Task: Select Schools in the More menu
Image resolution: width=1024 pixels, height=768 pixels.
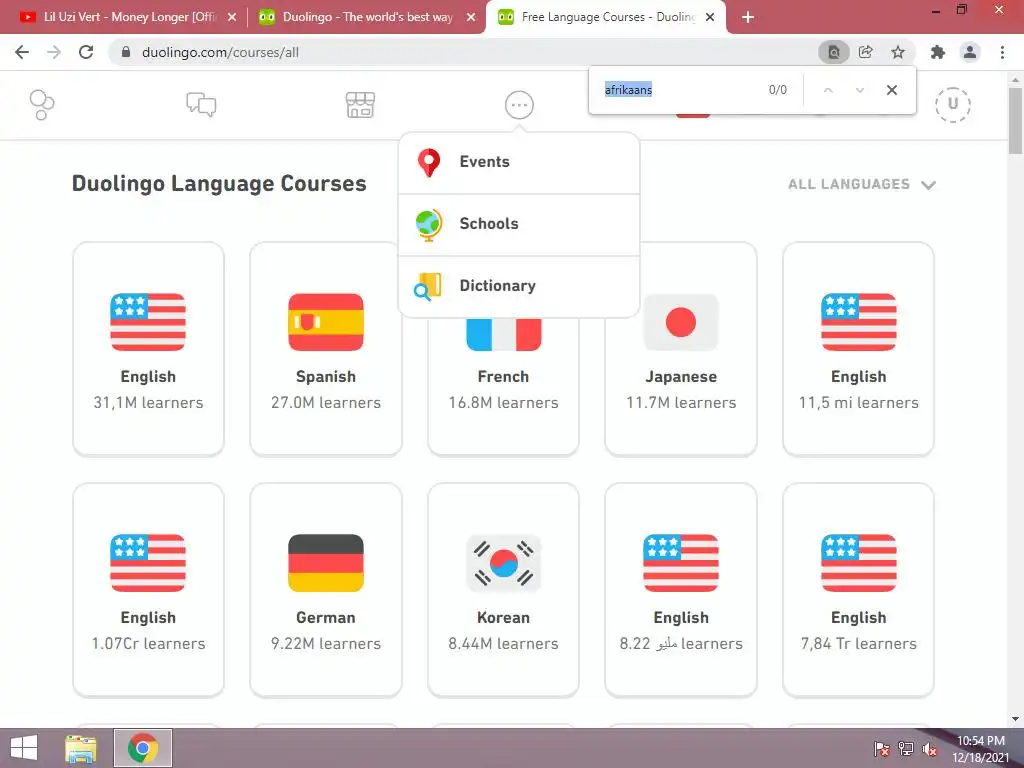Action: (519, 224)
